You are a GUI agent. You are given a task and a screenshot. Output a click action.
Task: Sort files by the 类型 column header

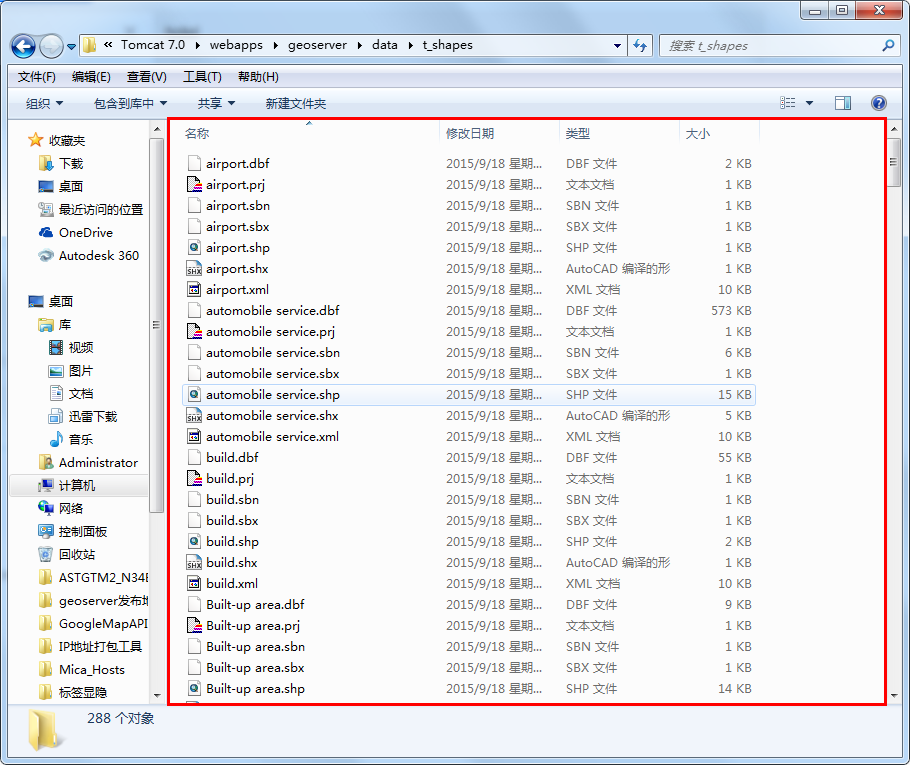tap(577, 133)
